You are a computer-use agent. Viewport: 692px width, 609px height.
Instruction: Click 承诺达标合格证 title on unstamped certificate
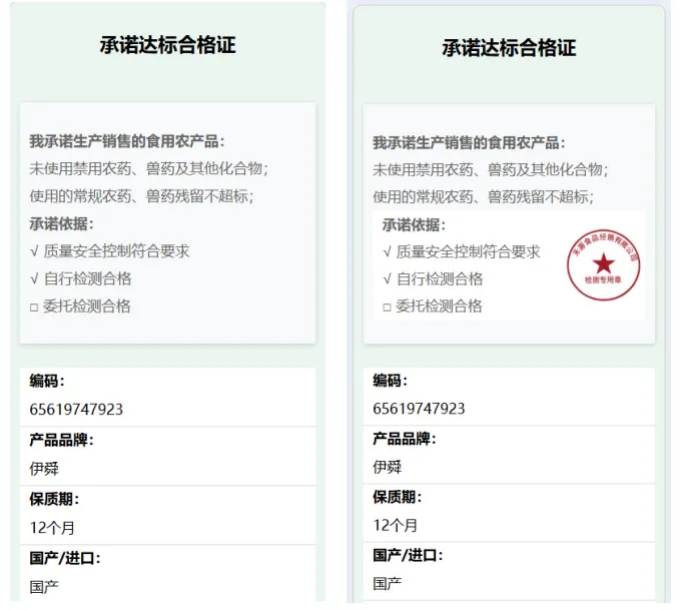(167, 45)
